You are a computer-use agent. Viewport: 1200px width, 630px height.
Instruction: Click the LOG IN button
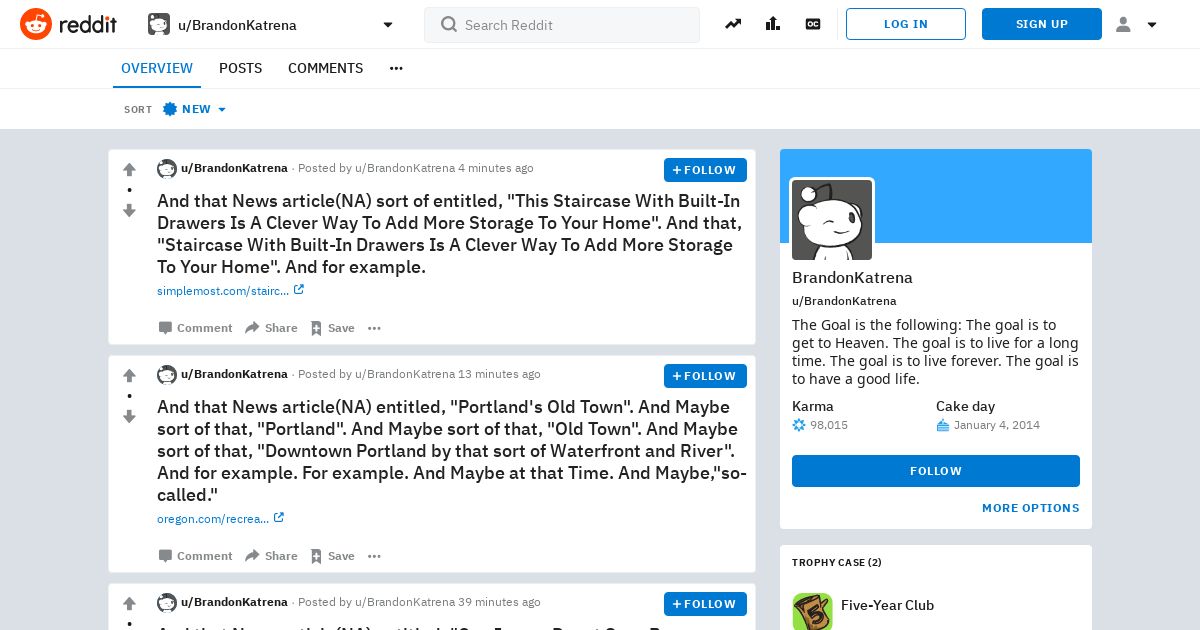click(906, 24)
